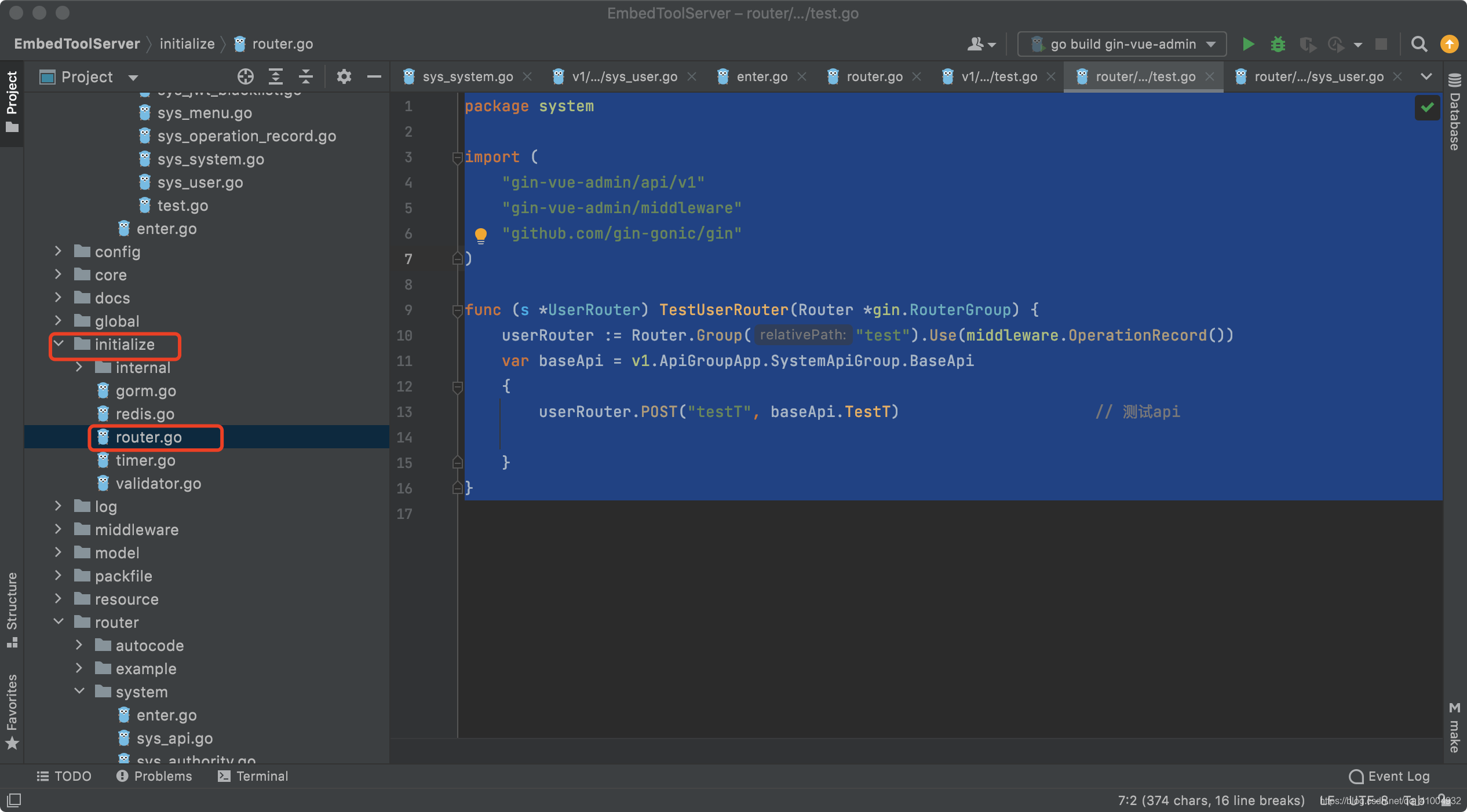Viewport: 1467px width, 812px height.
Task: Open the Database tool window
Action: coord(1455,112)
